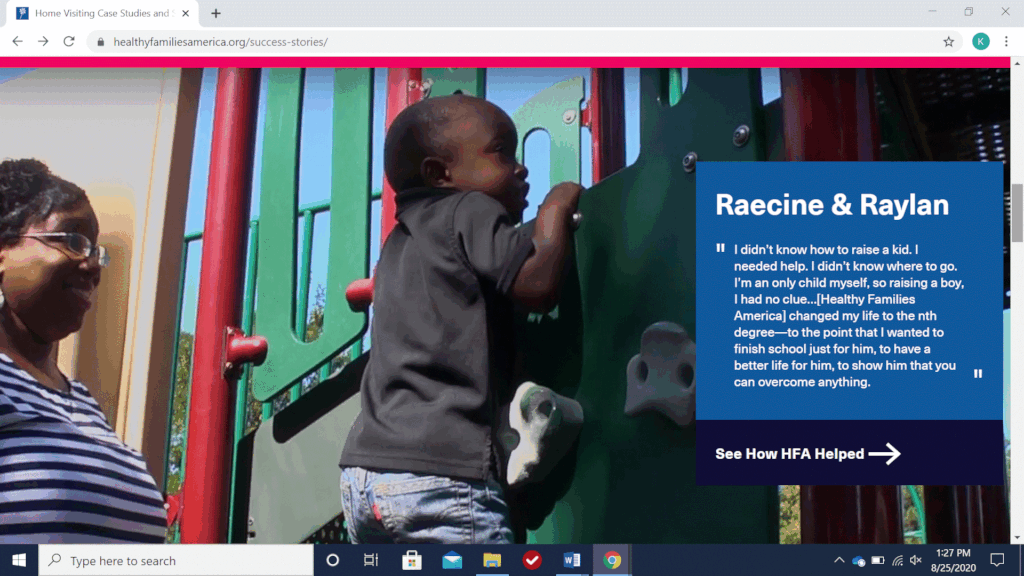Open Chrome's three-dot customize menu

[1006, 41]
